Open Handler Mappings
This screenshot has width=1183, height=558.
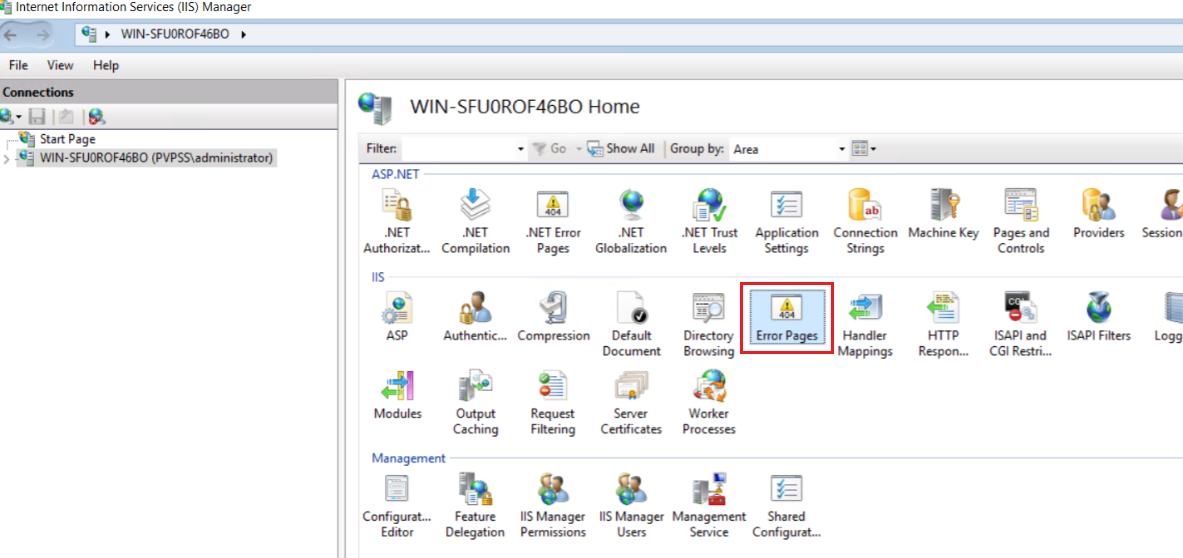865,318
